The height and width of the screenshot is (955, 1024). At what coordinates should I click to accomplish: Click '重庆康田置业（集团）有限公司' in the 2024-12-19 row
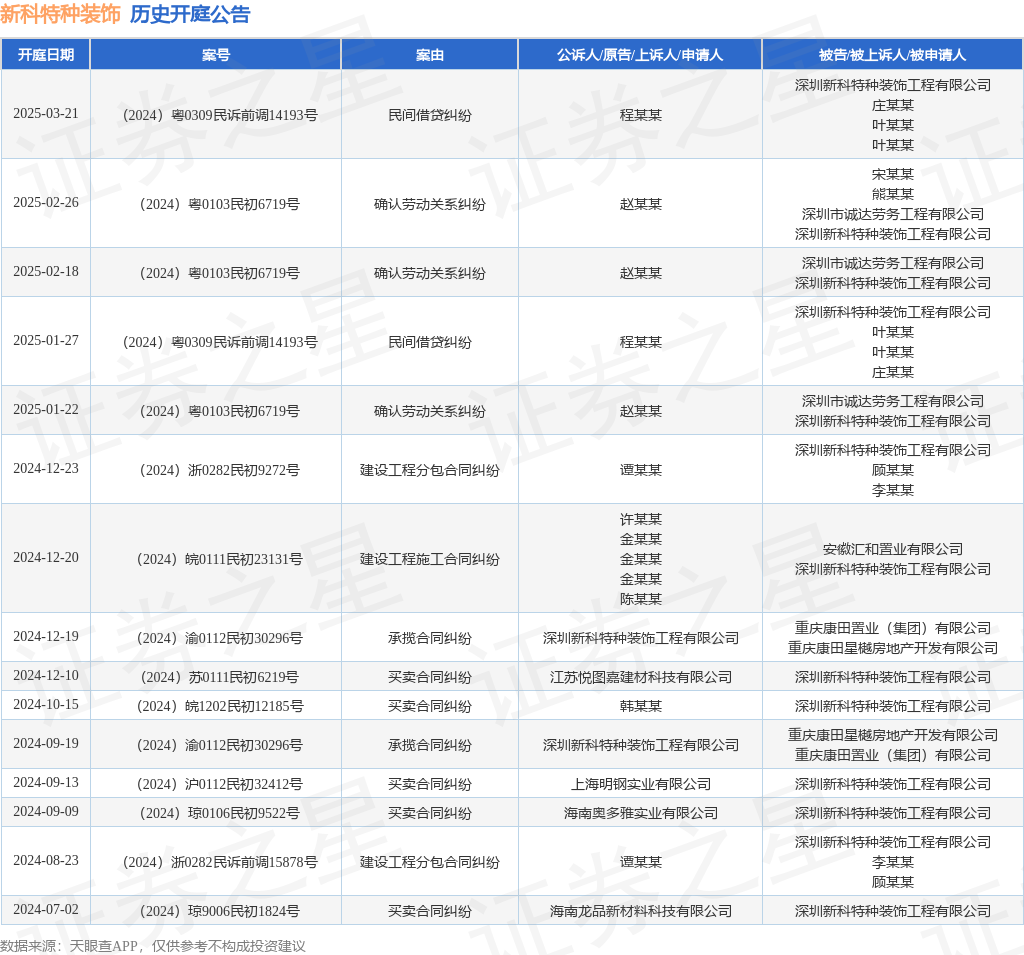[893, 628]
